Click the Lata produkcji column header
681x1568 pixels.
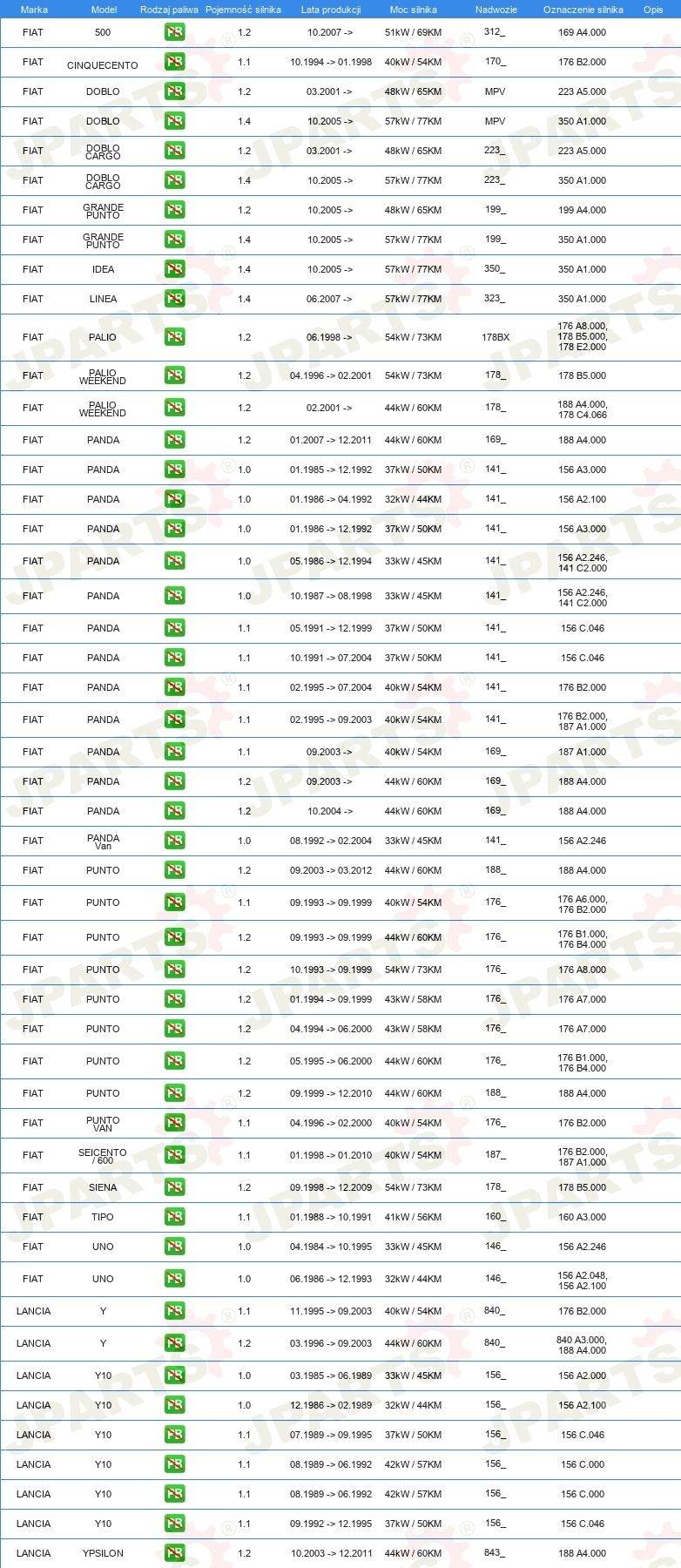coord(331,10)
